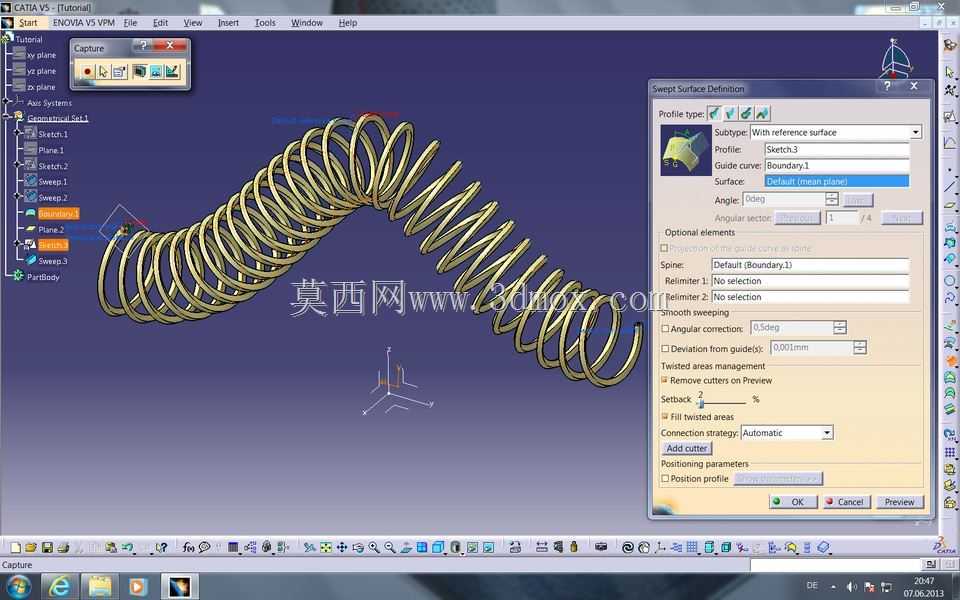Click Cancel in Swept Surface Definition

pos(846,502)
